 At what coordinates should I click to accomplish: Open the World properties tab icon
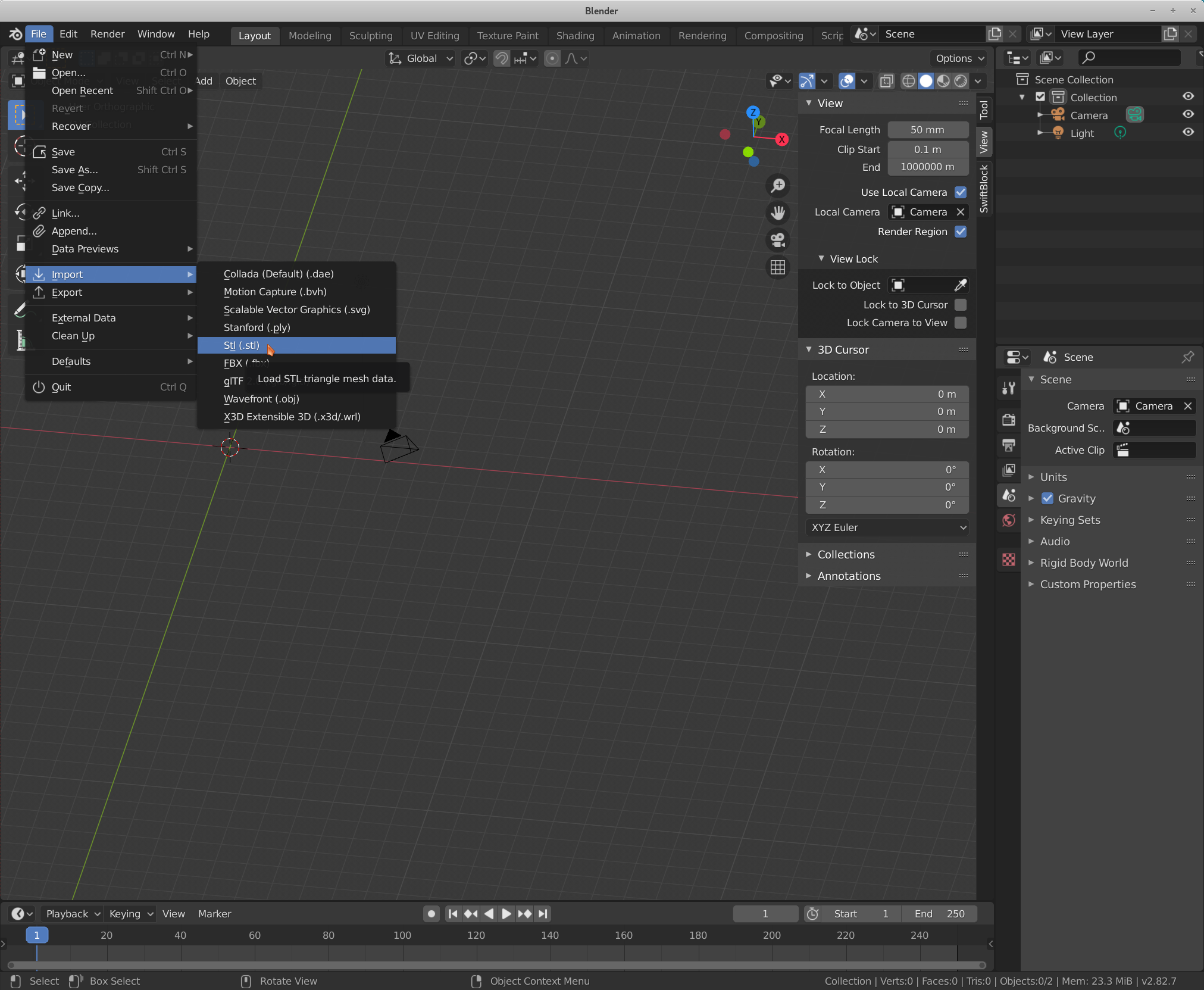[x=1009, y=520]
